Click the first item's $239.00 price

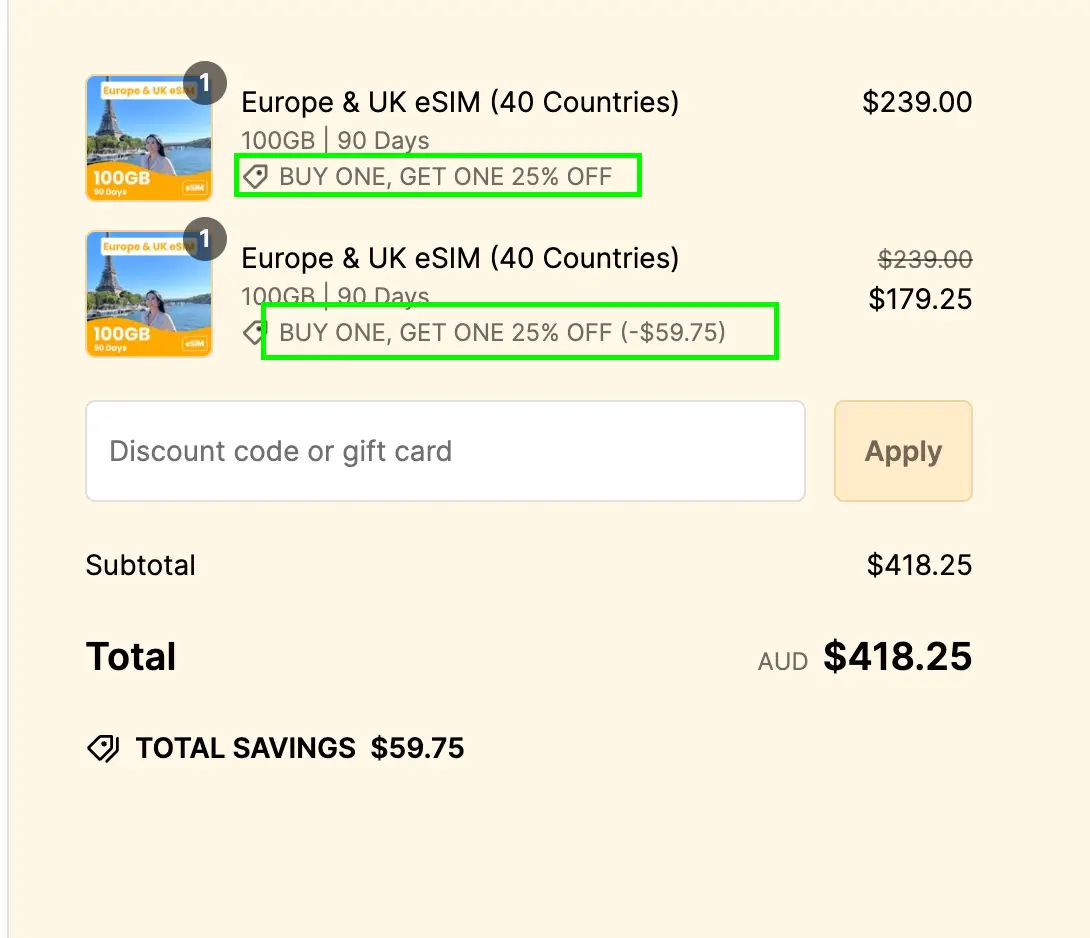click(x=917, y=102)
